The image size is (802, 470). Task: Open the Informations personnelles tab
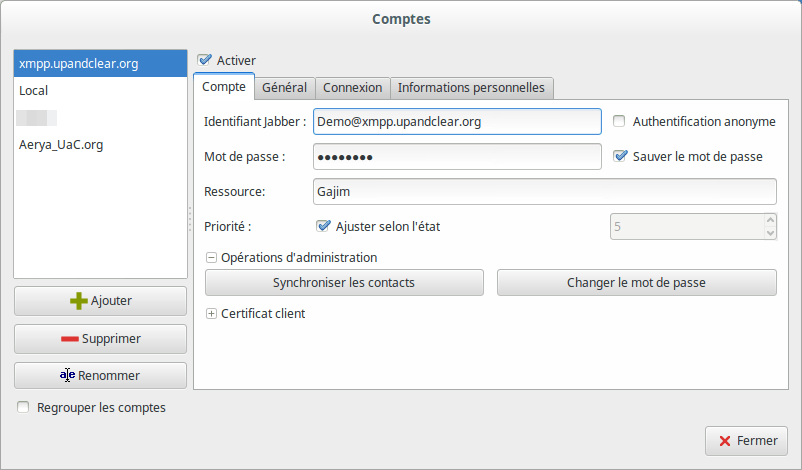coord(471,88)
